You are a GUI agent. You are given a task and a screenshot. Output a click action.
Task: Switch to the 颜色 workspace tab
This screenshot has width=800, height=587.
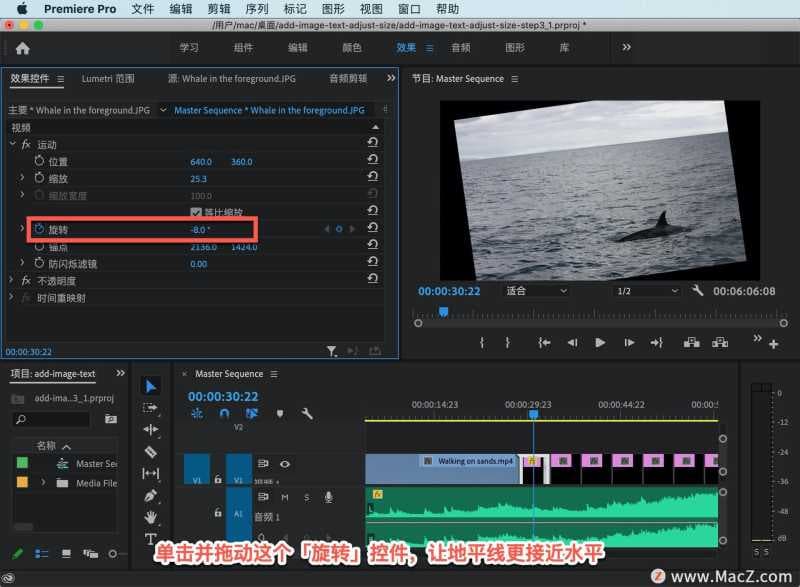[x=352, y=47]
